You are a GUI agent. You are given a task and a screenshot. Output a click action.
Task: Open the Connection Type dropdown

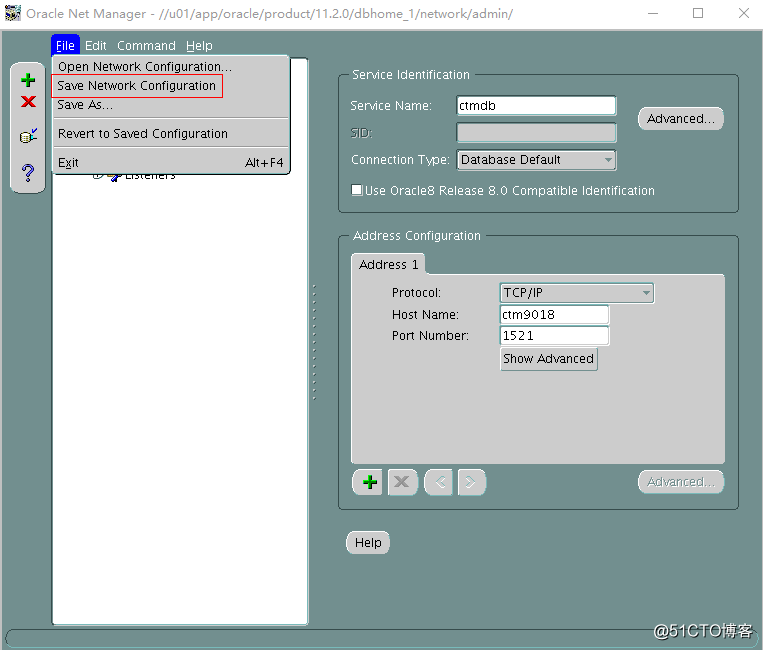click(x=536, y=160)
